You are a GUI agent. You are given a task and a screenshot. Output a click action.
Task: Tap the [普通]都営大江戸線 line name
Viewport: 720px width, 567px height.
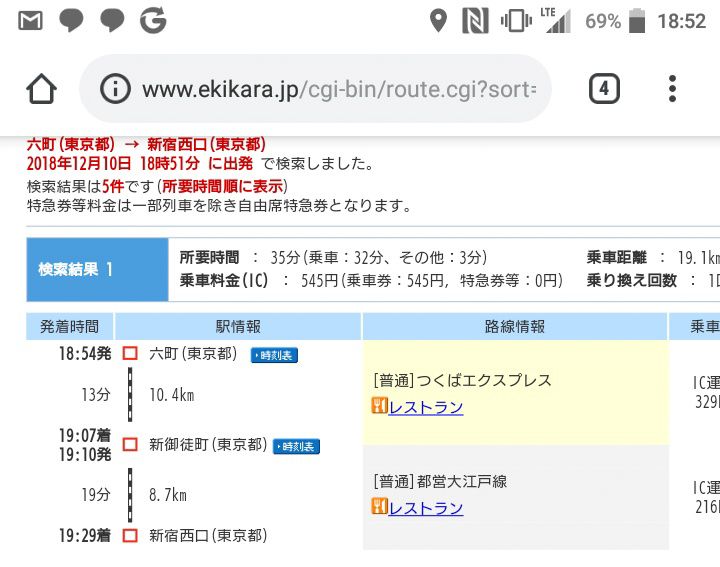click(x=440, y=482)
